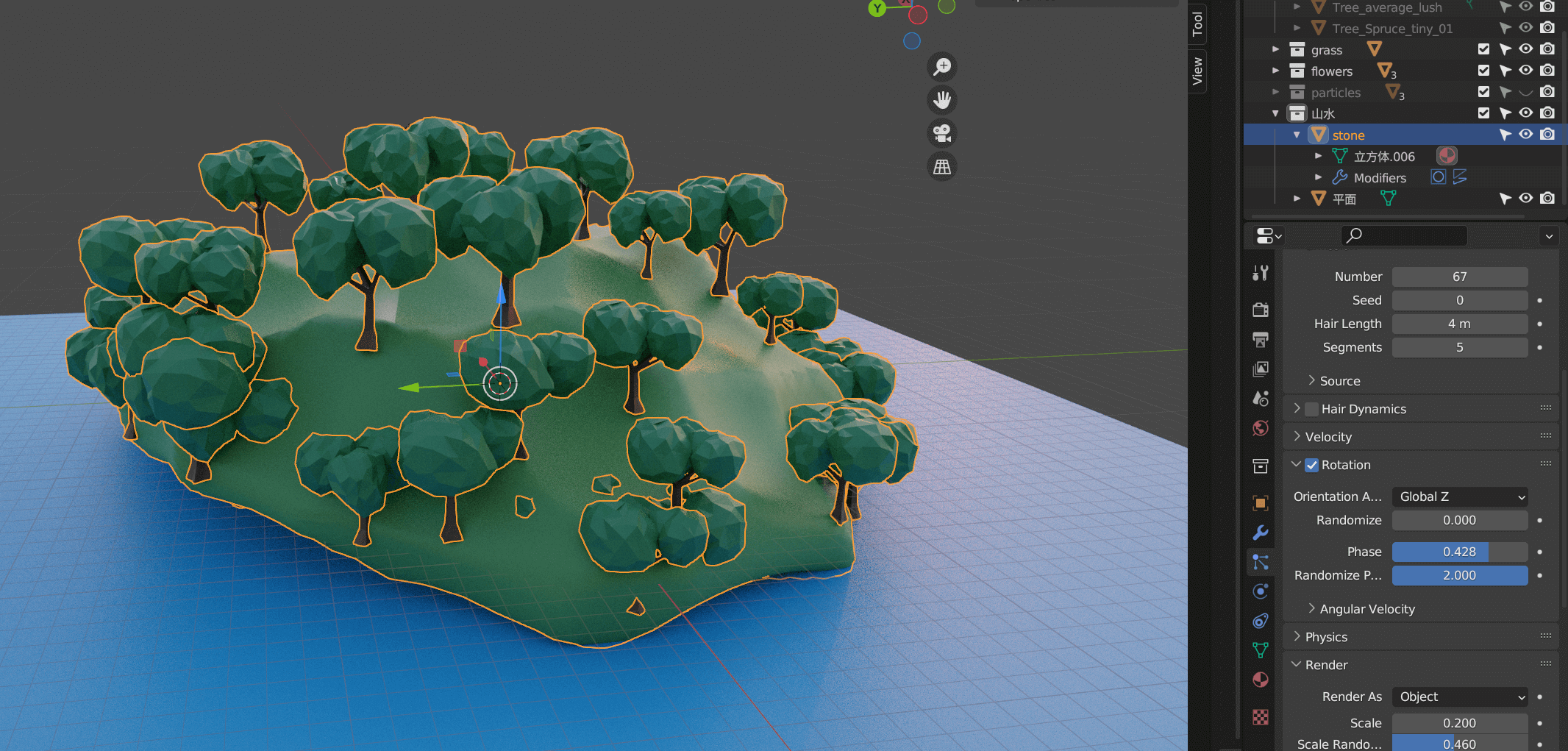Open the Object Data mesh tab
This screenshot has width=1568, height=751.
pos(1261,650)
